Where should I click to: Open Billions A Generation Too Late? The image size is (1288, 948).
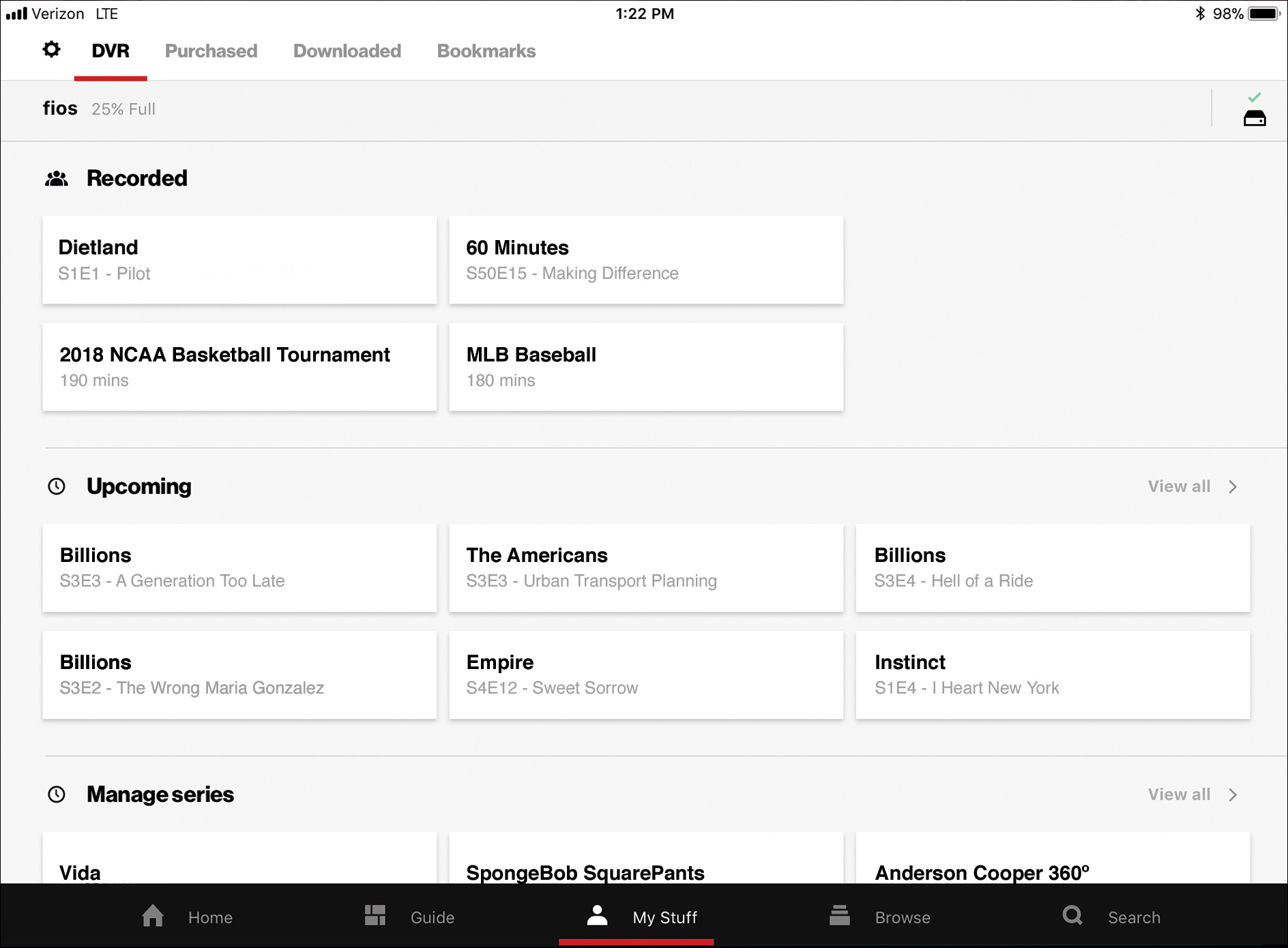tap(239, 567)
